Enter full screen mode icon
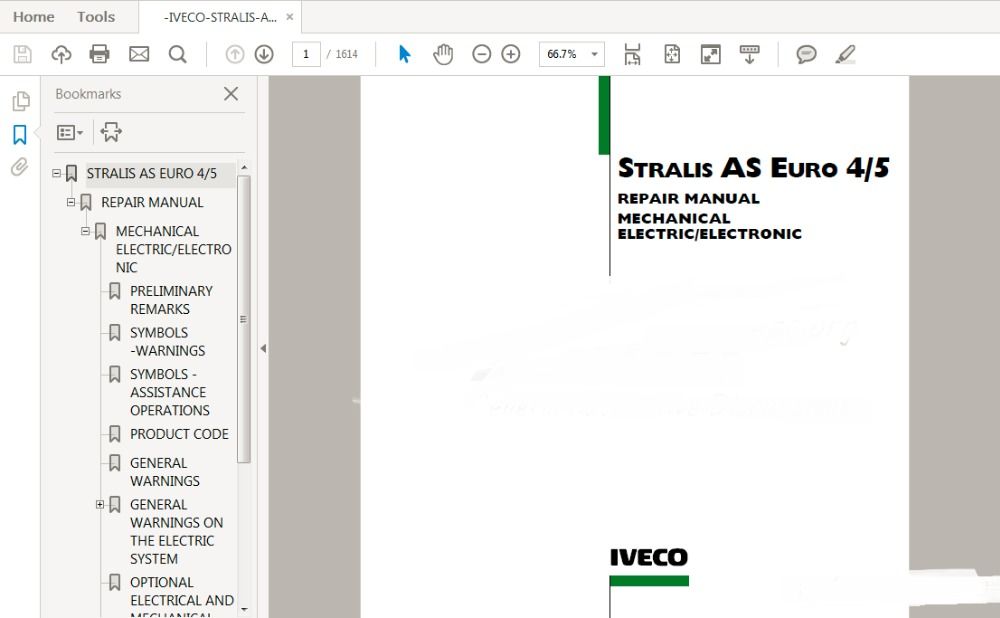The width and height of the screenshot is (1000, 618). (710, 54)
